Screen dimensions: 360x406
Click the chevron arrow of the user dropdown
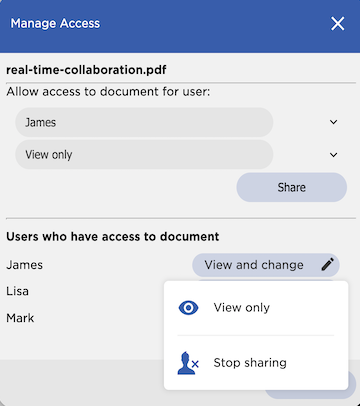(x=333, y=122)
